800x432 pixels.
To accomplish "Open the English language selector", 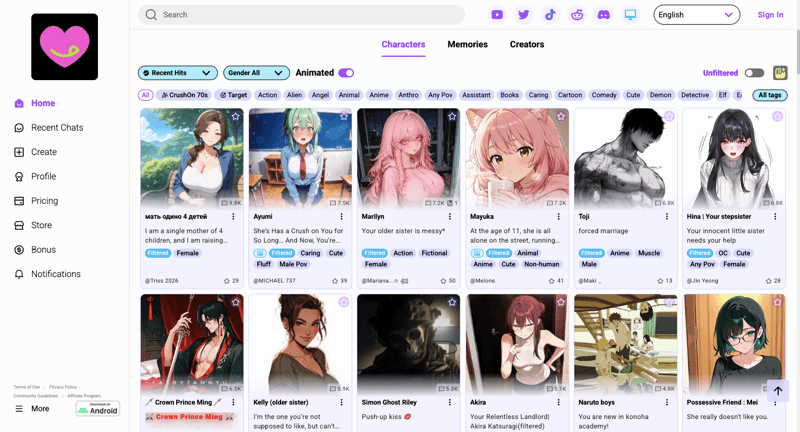I will click(696, 15).
